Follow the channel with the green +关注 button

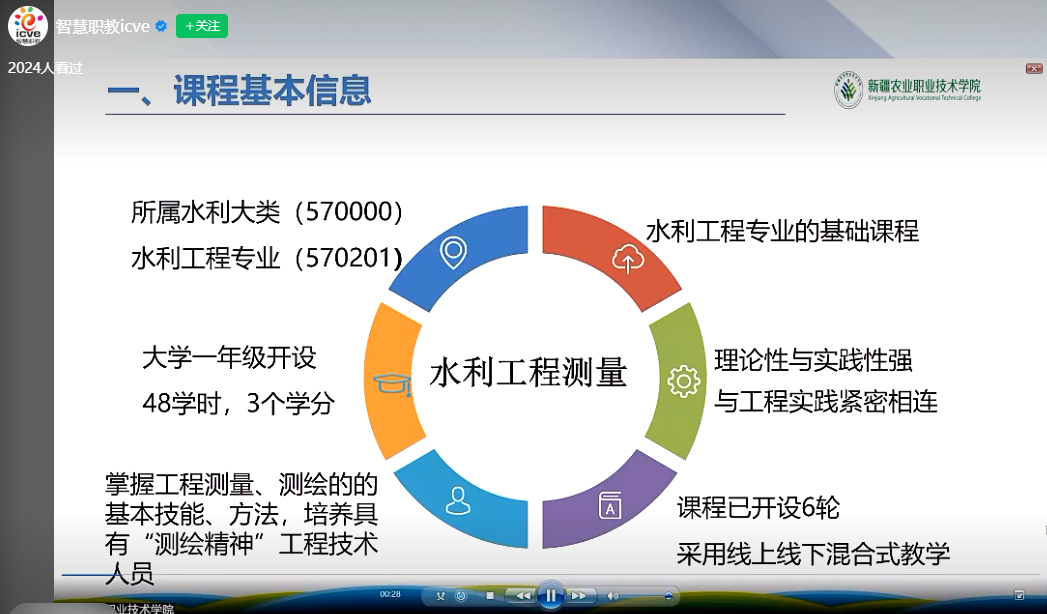[202, 26]
